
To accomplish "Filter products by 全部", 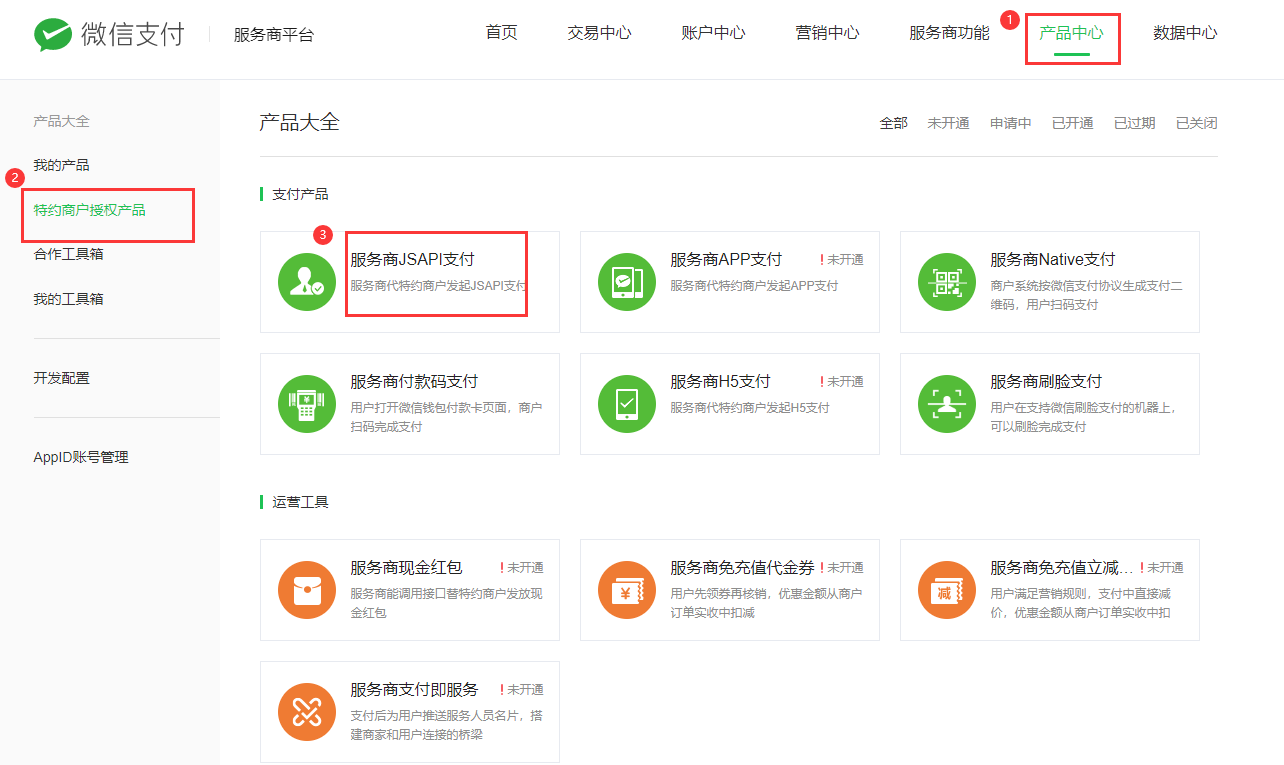I will click(x=893, y=123).
